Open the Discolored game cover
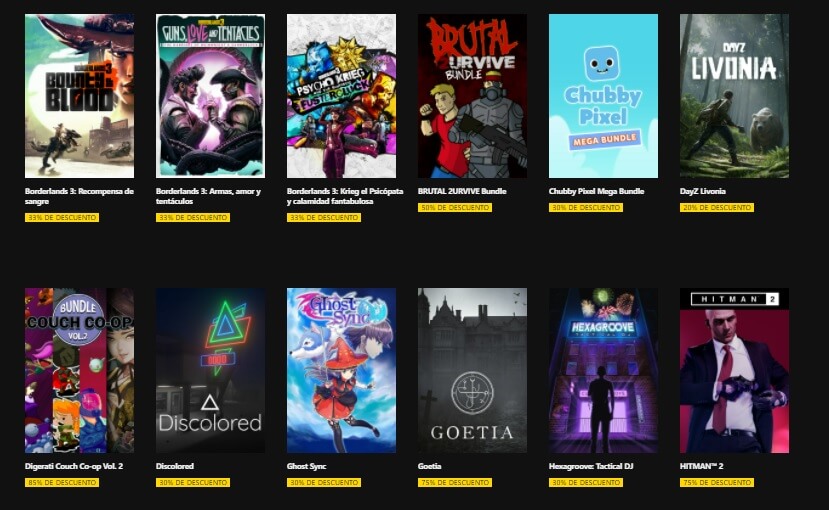This screenshot has width=829, height=510. [x=210, y=370]
